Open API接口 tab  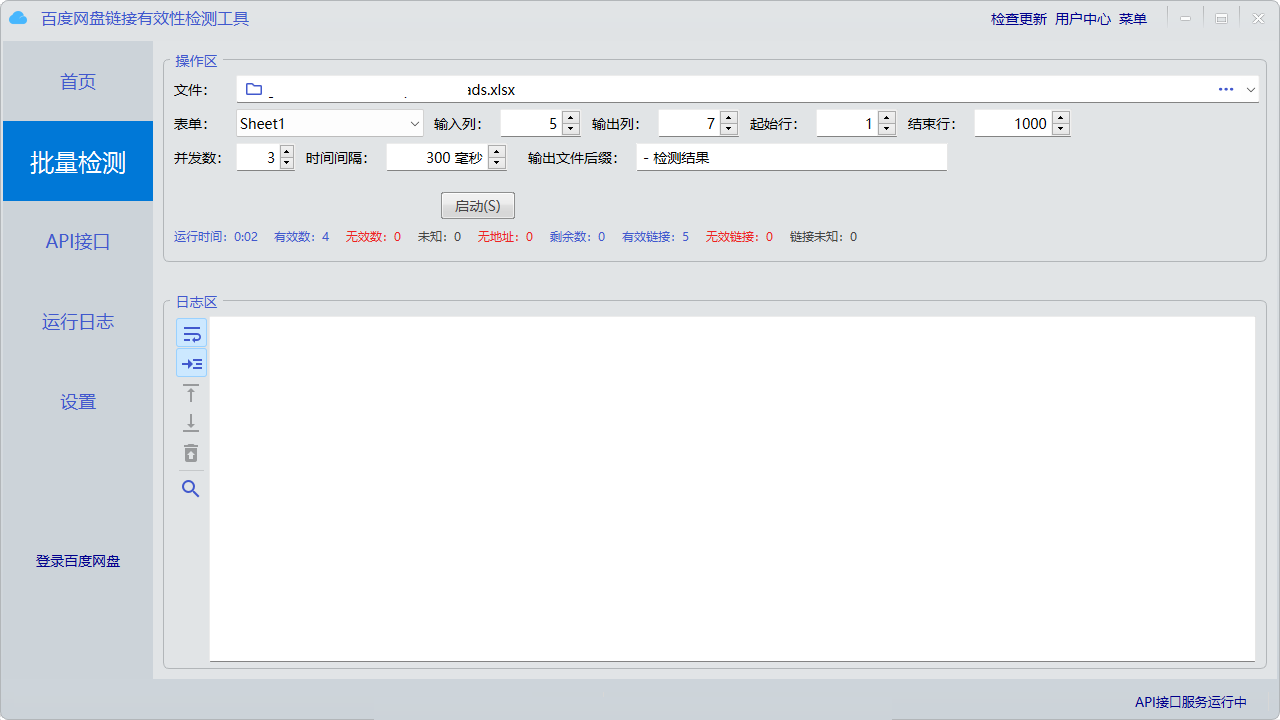(x=78, y=242)
